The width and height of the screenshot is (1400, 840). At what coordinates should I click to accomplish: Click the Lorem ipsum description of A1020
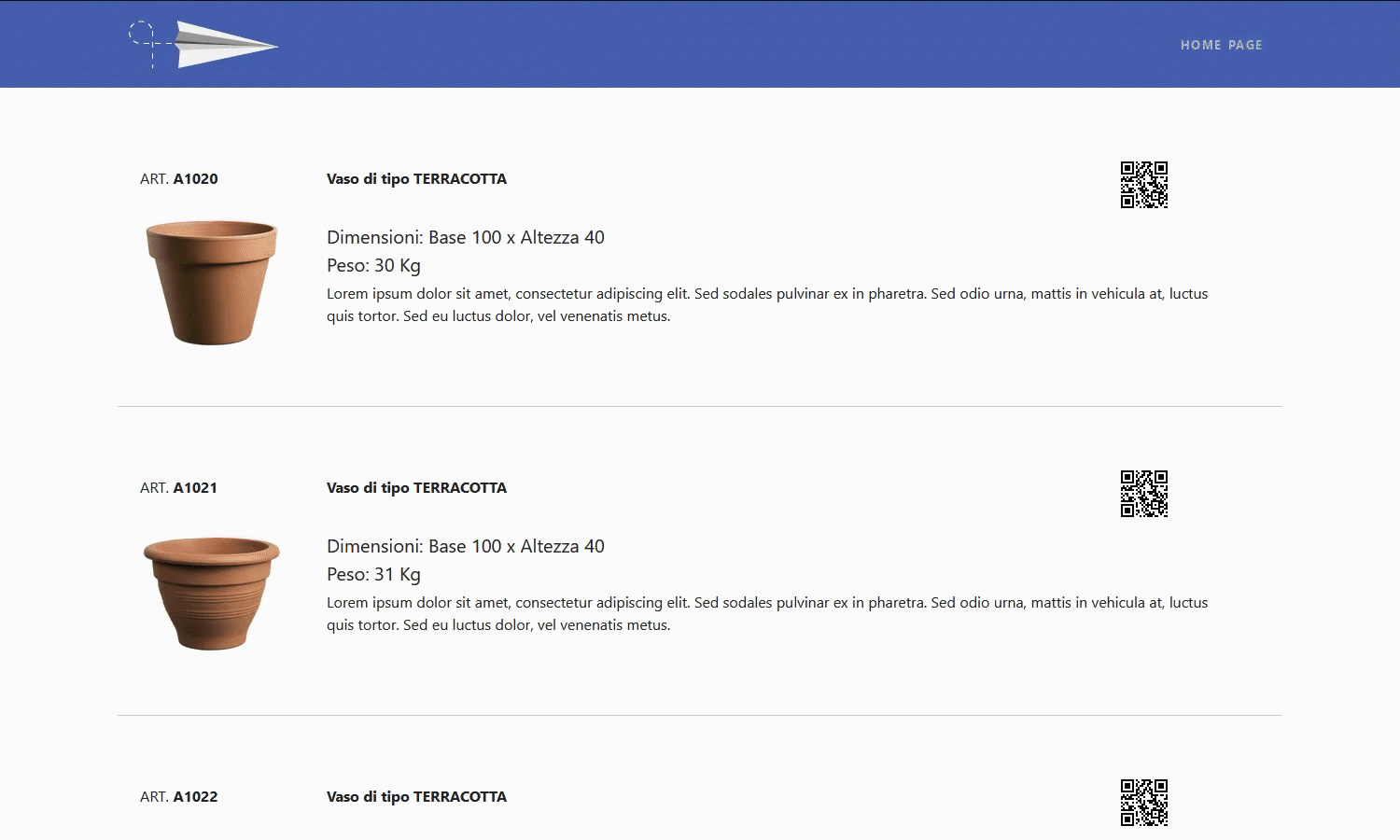coord(767,305)
